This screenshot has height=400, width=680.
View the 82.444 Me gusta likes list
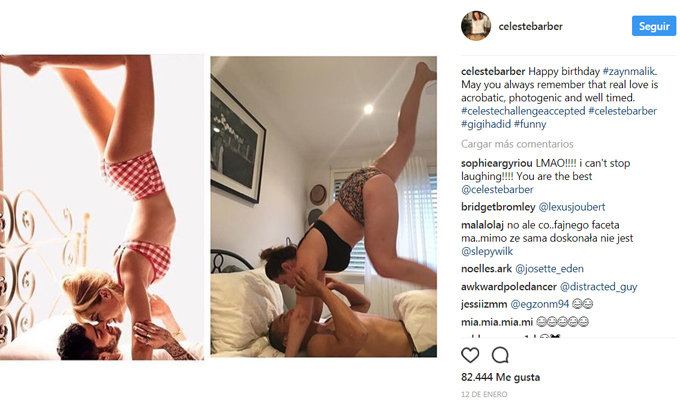pyautogui.click(x=500, y=377)
